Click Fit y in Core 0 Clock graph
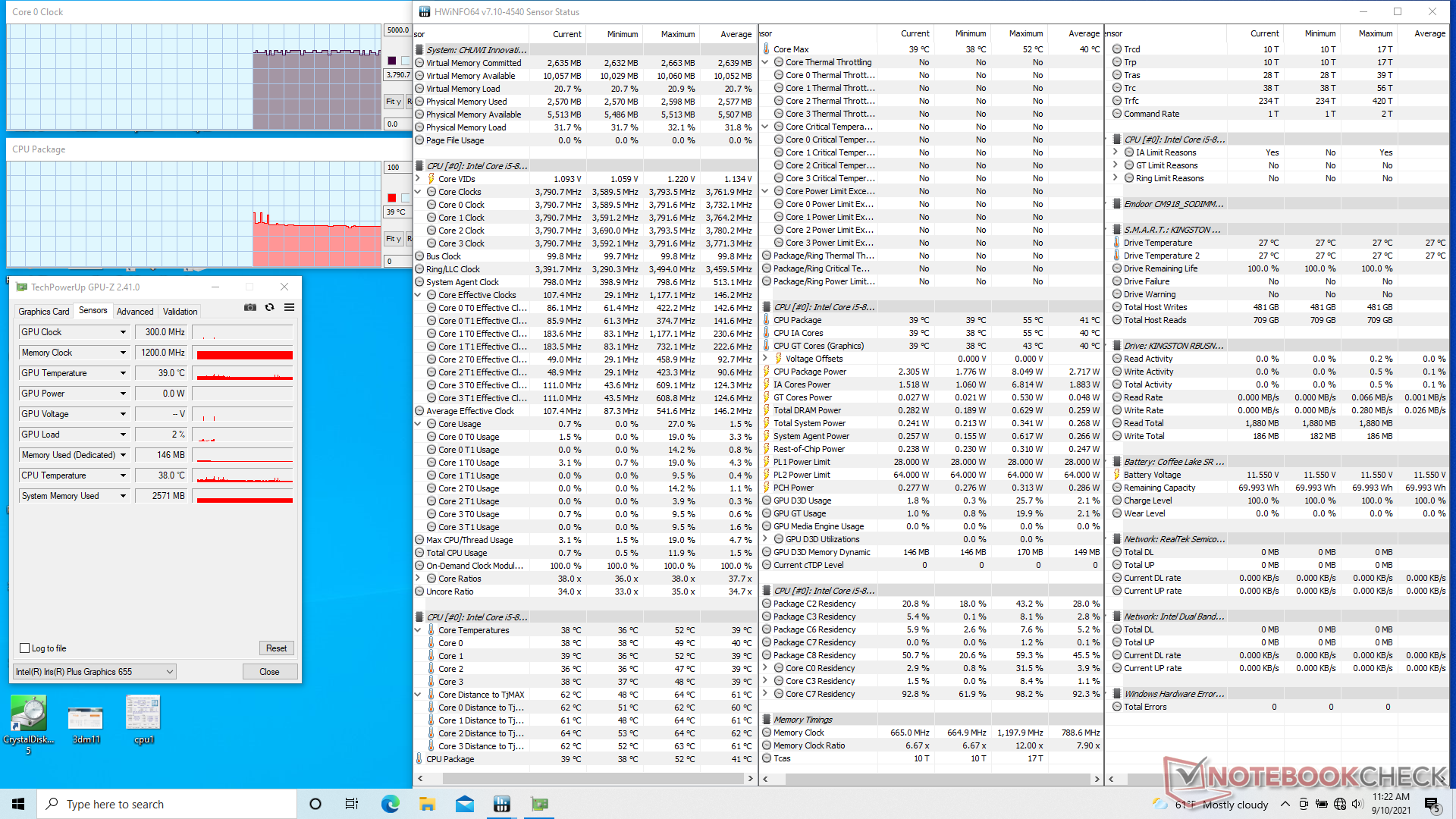The height and width of the screenshot is (819, 1456). tap(394, 102)
